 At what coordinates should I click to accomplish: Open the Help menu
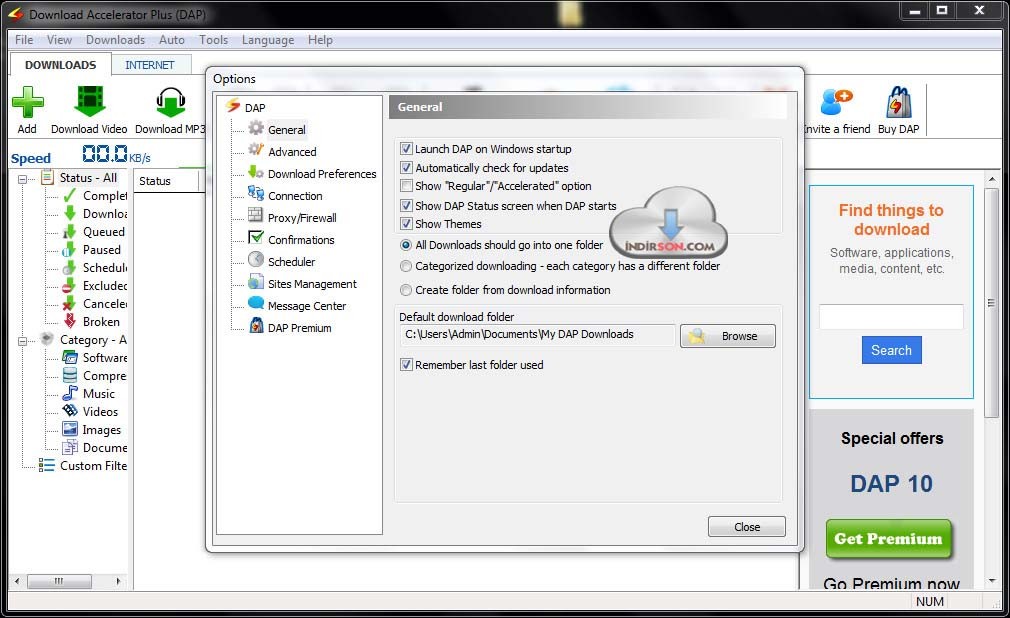click(x=320, y=40)
